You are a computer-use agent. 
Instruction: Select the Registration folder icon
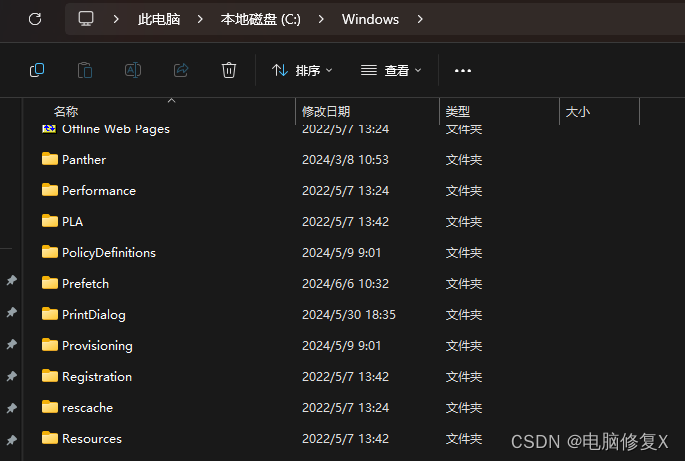tap(50, 376)
